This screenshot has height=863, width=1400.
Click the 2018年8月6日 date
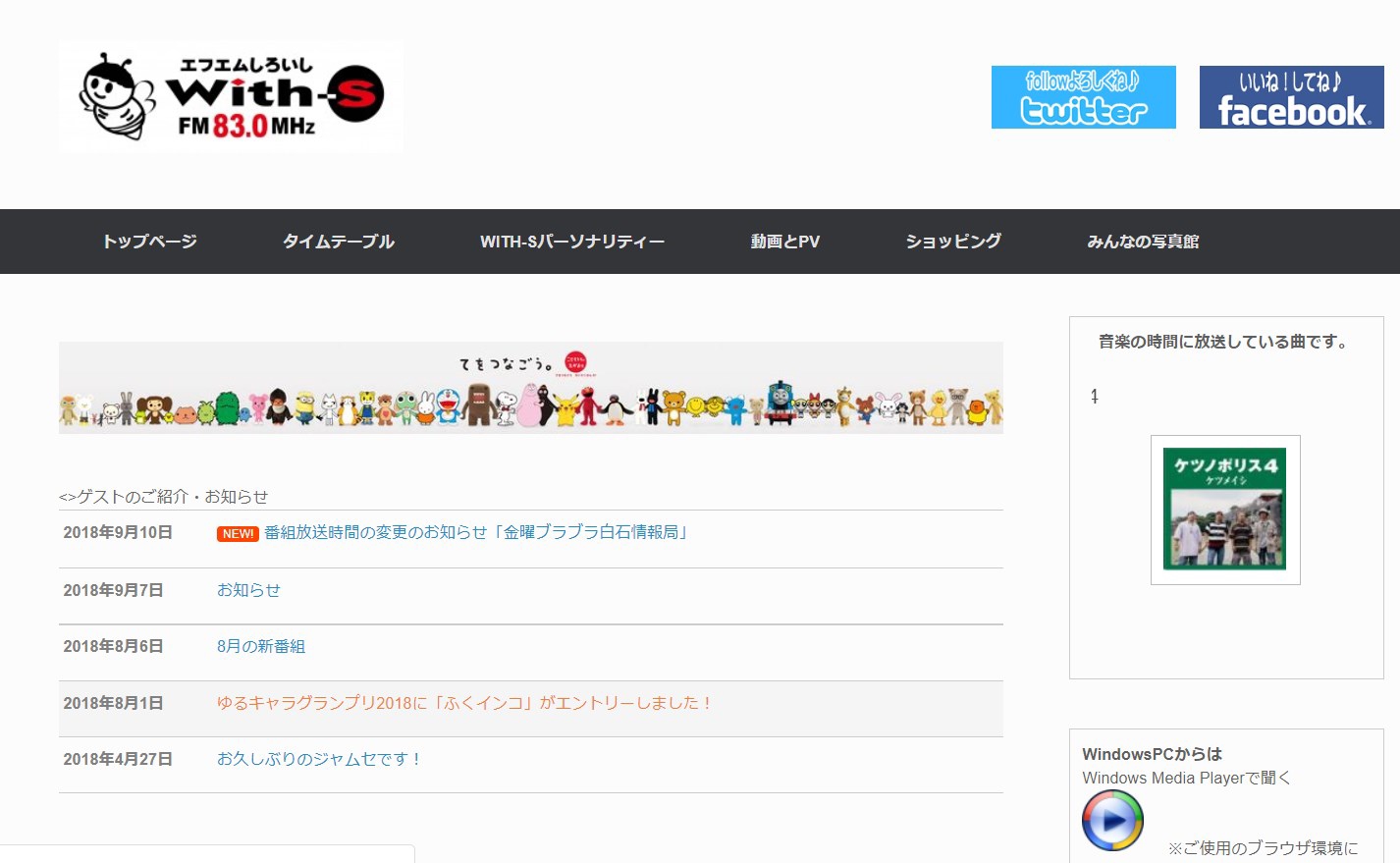tap(113, 646)
